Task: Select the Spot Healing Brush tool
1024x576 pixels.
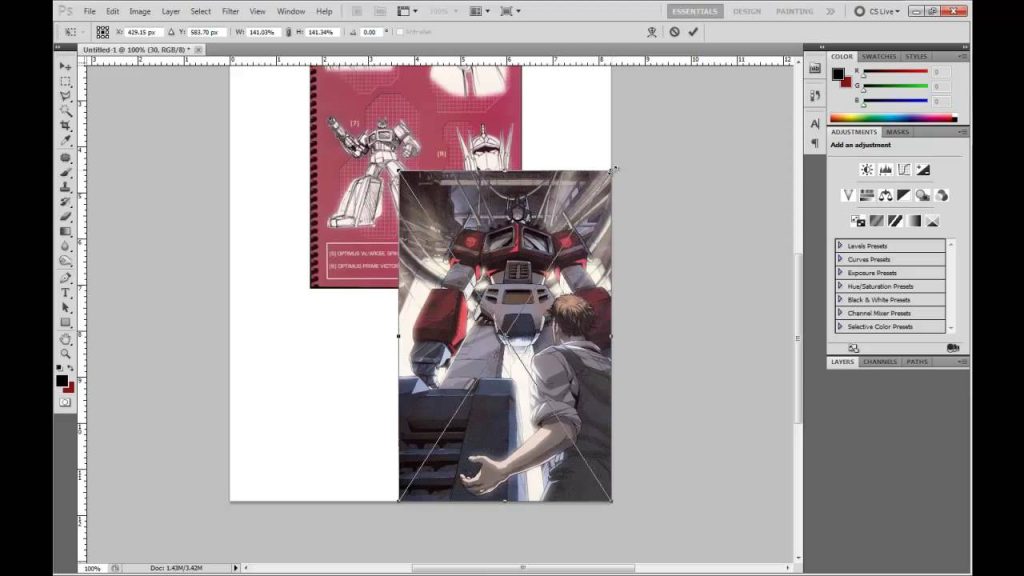Action: (65, 158)
